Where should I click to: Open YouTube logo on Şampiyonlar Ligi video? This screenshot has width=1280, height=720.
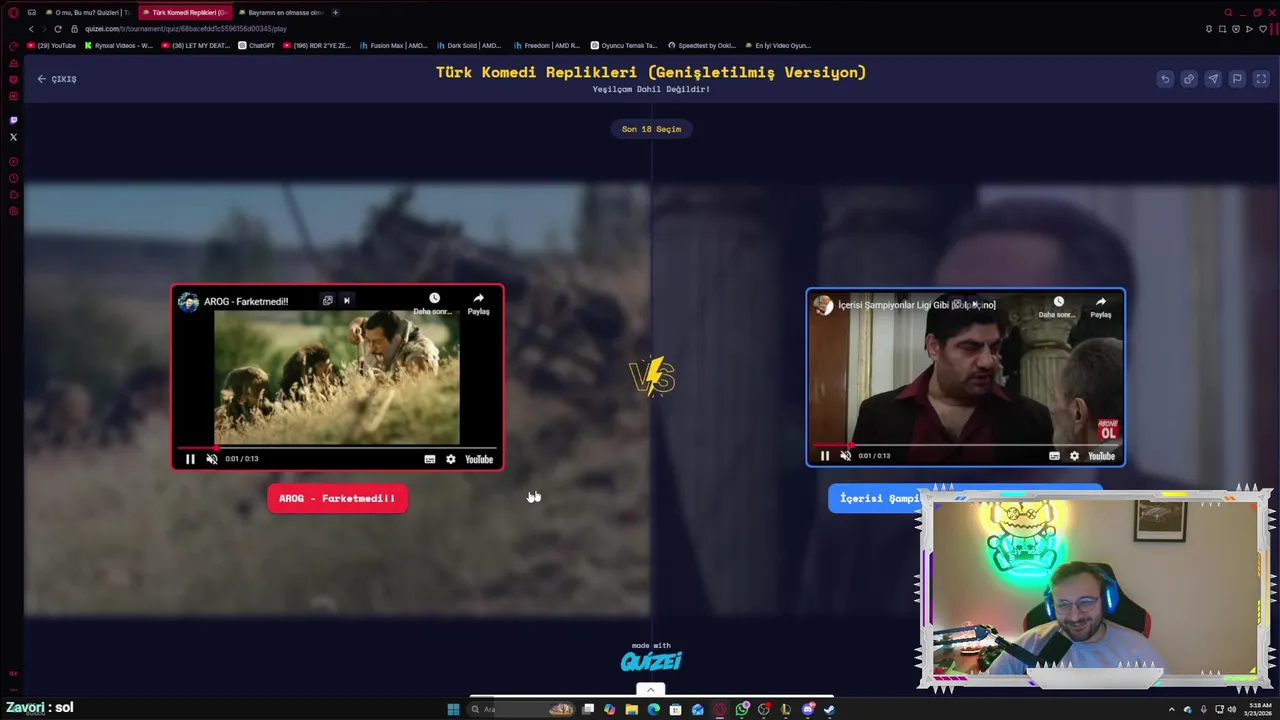[x=1101, y=456]
